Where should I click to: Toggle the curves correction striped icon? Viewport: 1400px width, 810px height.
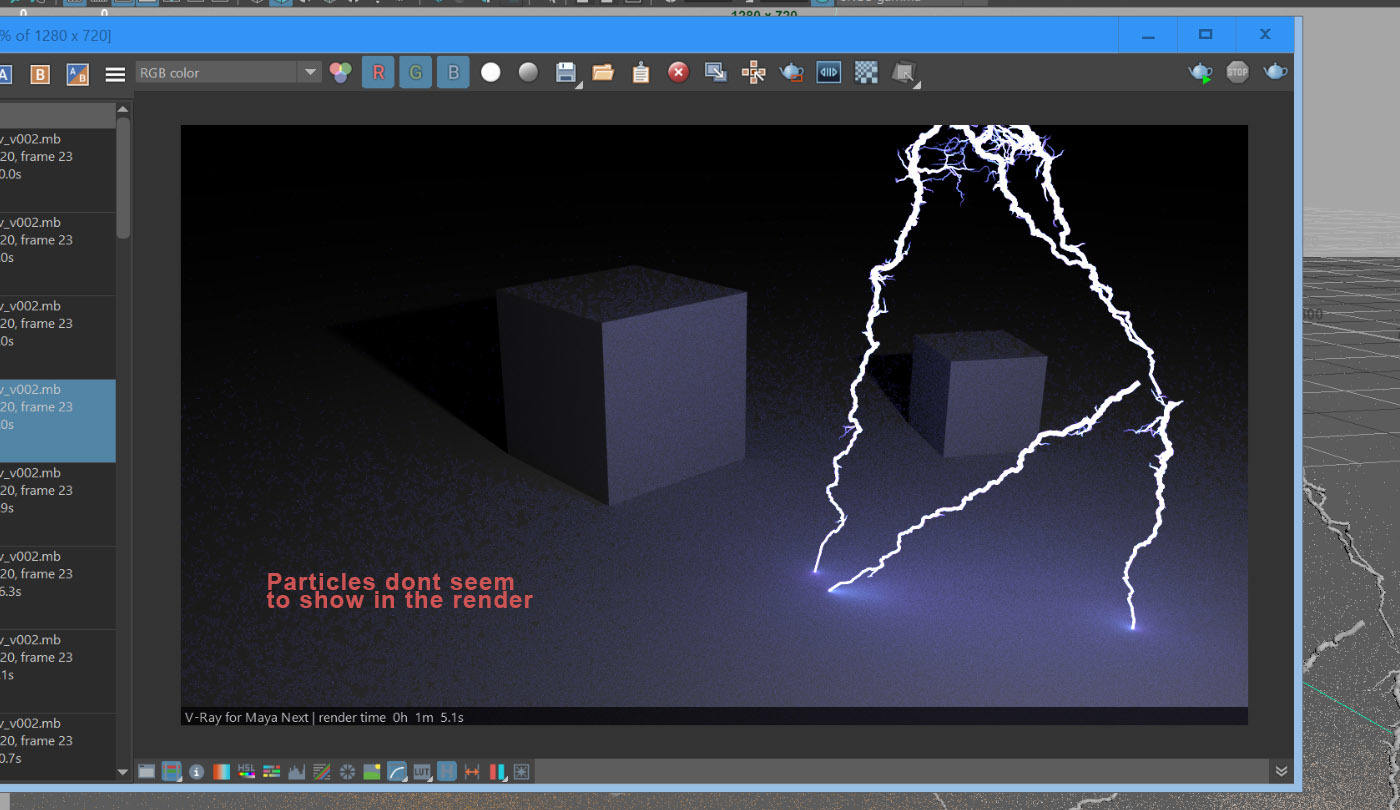tap(322, 771)
